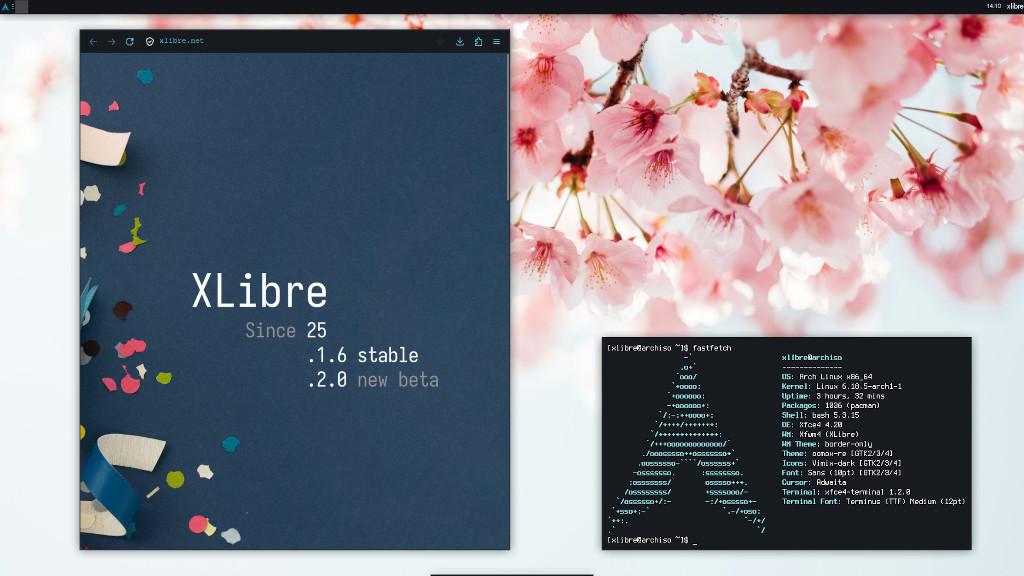Open the browser downloads icon
The image size is (1024, 576).
point(460,41)
